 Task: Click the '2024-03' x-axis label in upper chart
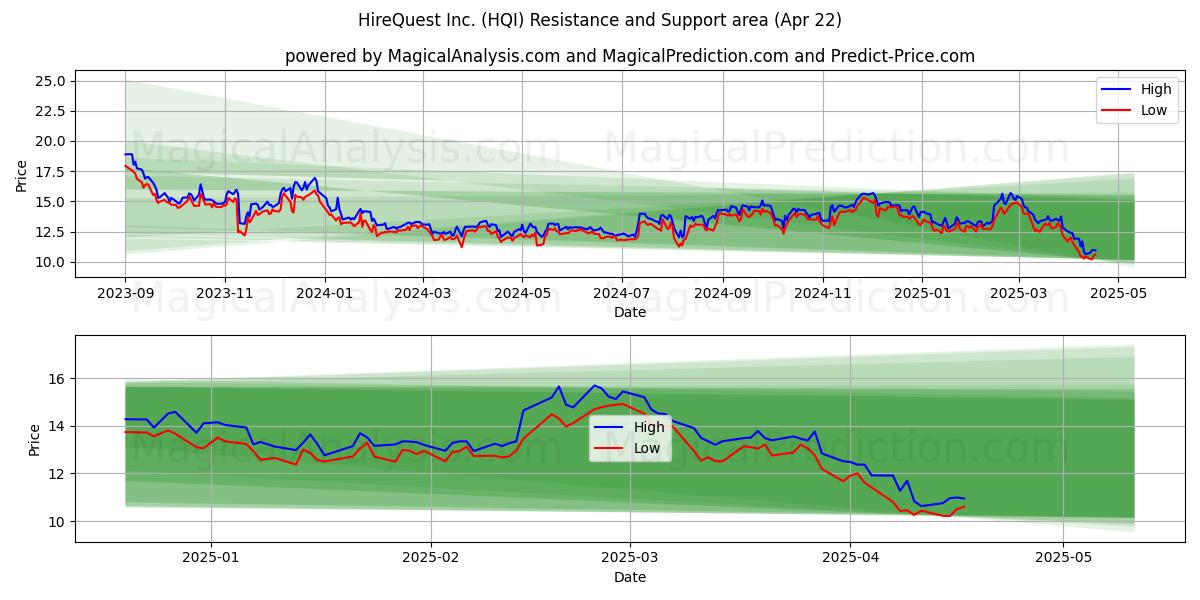pos(422,294)
